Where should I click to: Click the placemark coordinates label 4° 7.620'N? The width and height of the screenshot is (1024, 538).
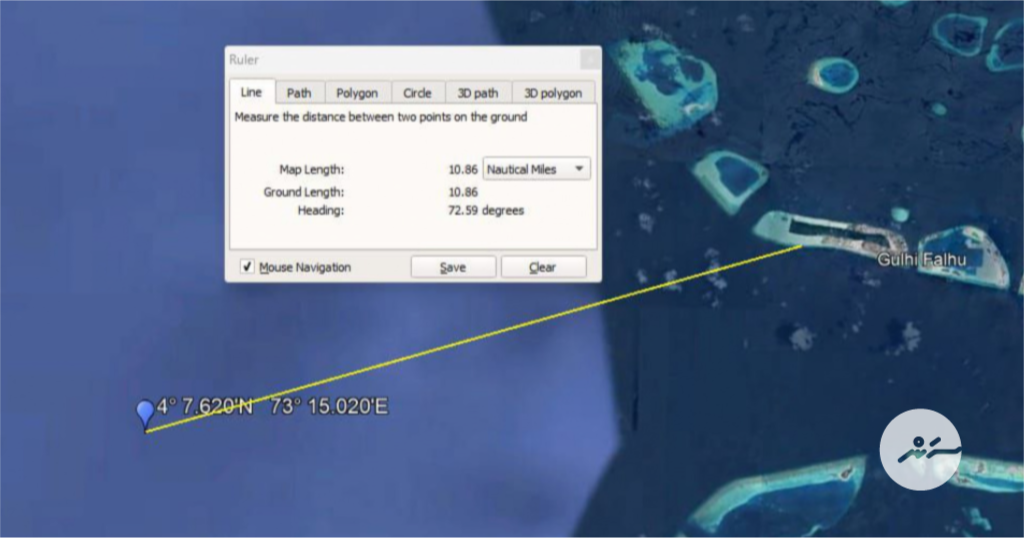[205, 406]
